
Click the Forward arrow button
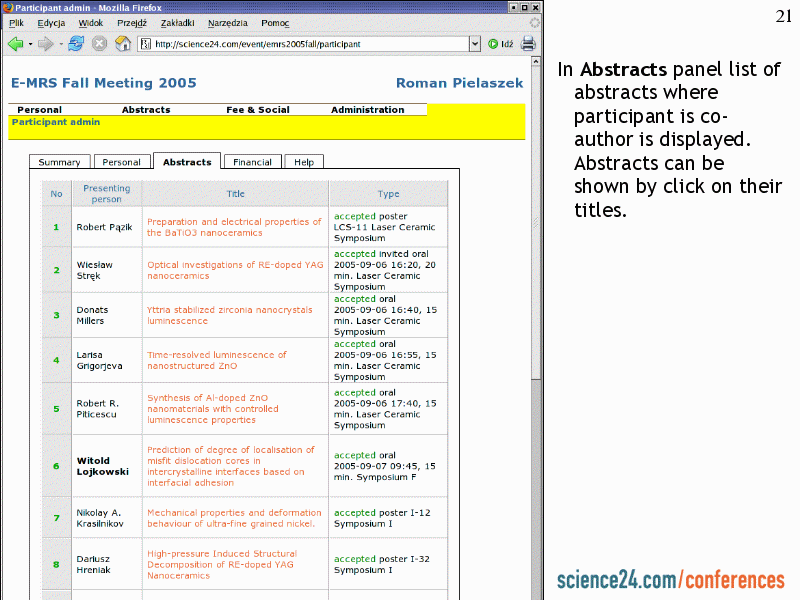coord(45,44)
